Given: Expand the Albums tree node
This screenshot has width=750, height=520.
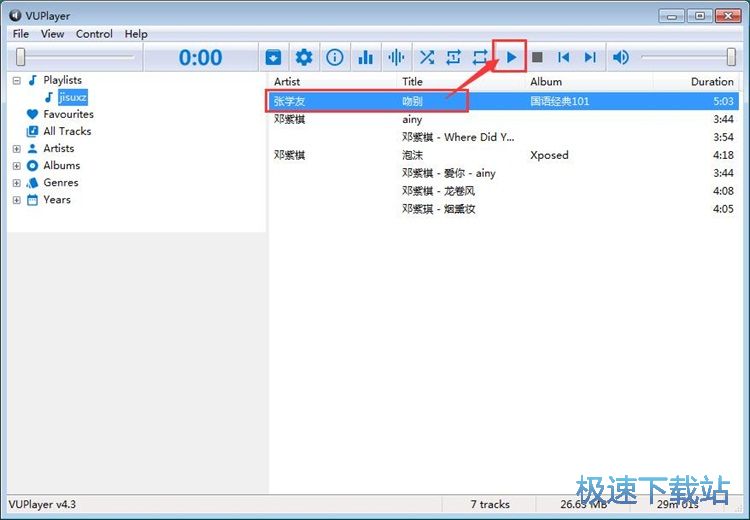Looking at the screenshot, I should [x=17, y=166].
